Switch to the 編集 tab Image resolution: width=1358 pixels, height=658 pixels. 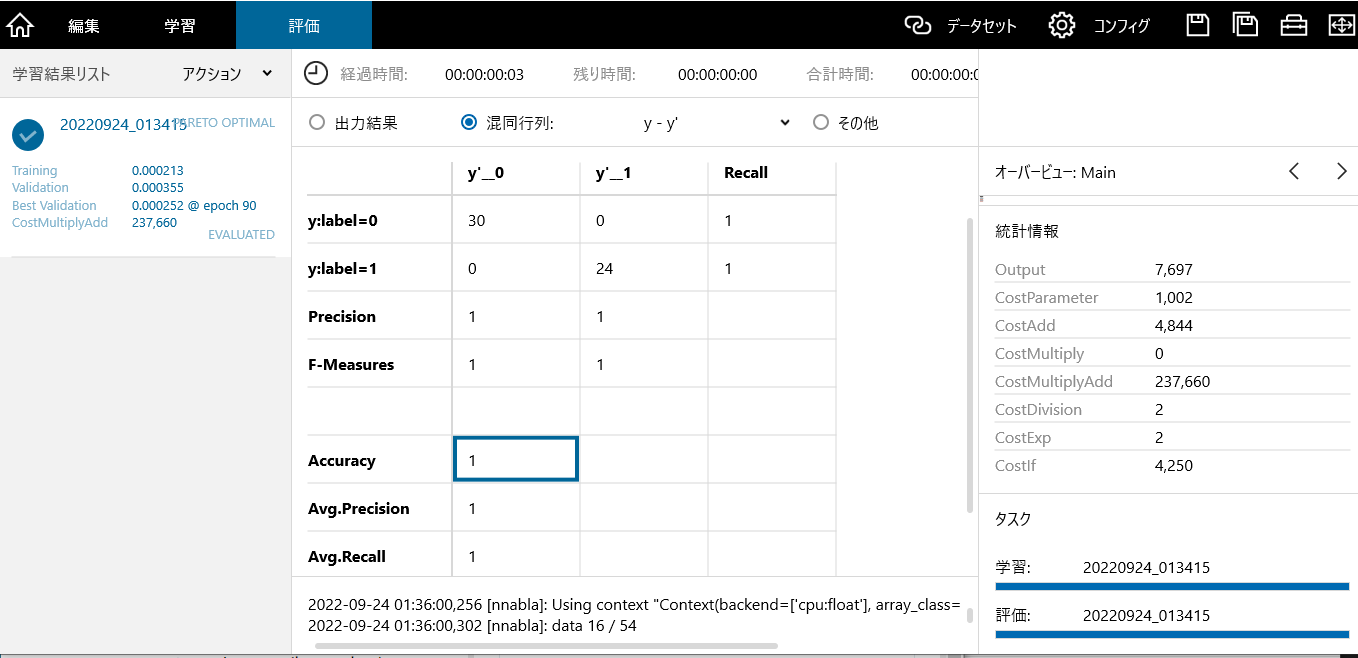84,25
